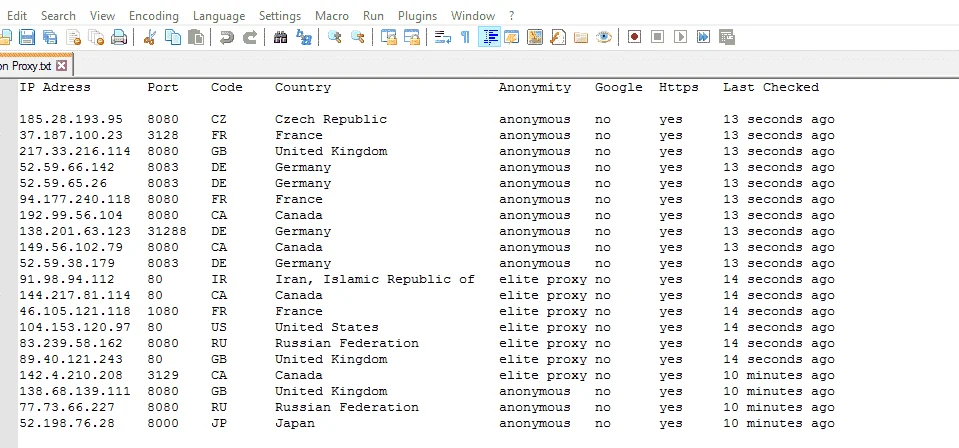Show the Document Map panel icon
This screenshot has width=959, height=448.
pos(535,37)
